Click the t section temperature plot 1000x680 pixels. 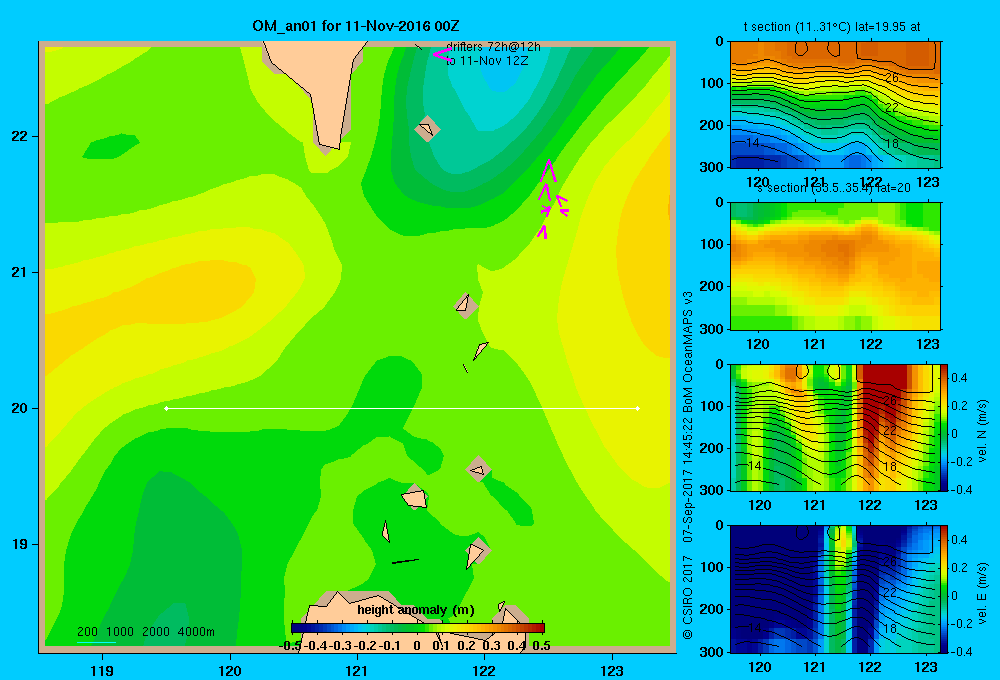point(835,105)
